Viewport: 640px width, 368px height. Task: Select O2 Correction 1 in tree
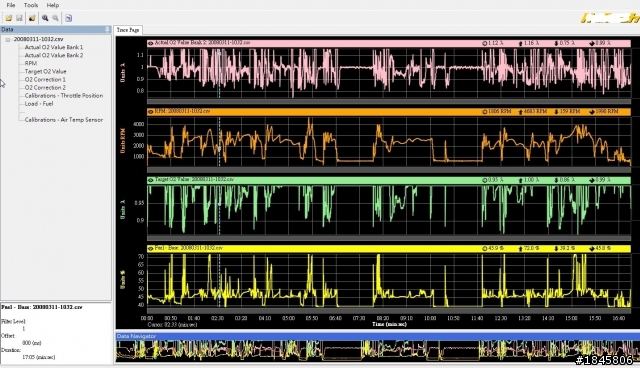pos(45,80)
